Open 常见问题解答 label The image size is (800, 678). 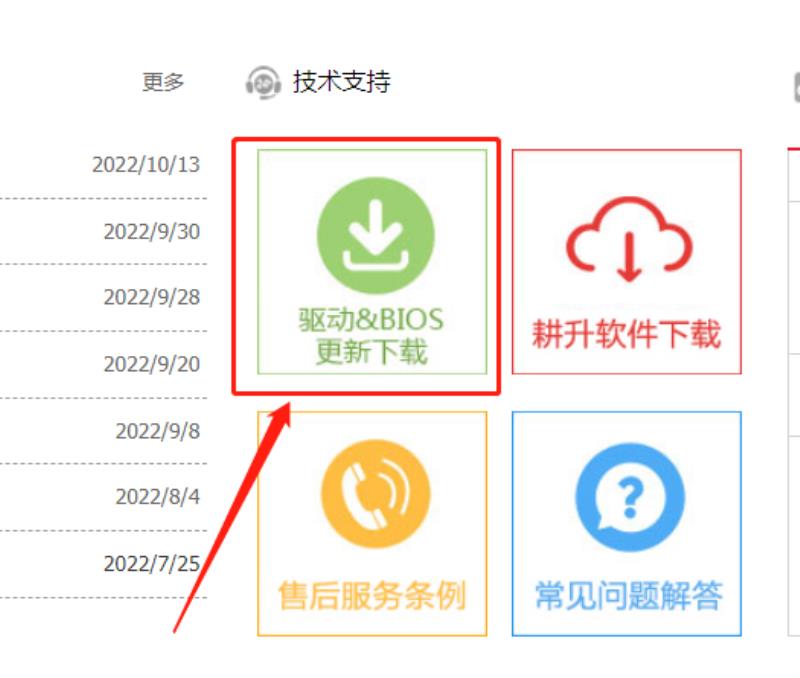(x=629, y=595)
